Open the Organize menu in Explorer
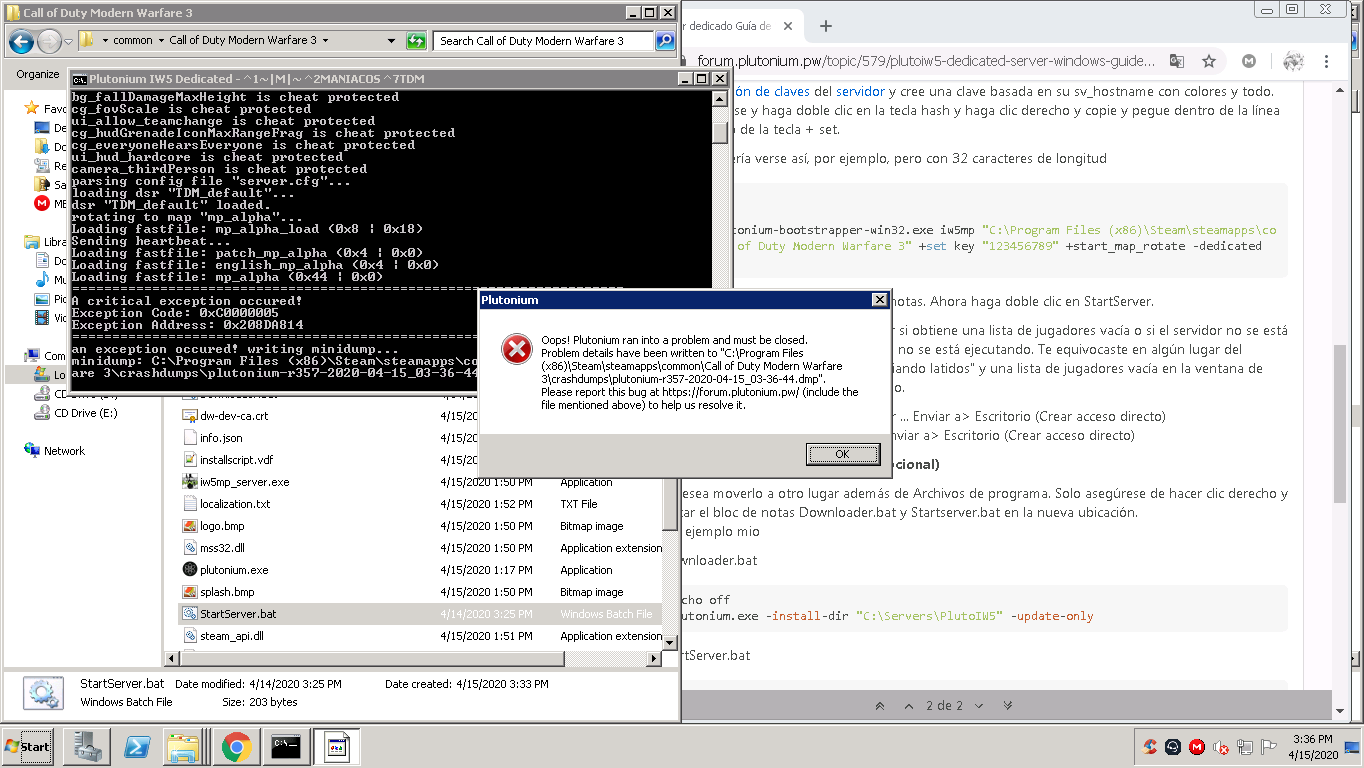 tap(38, 74)
